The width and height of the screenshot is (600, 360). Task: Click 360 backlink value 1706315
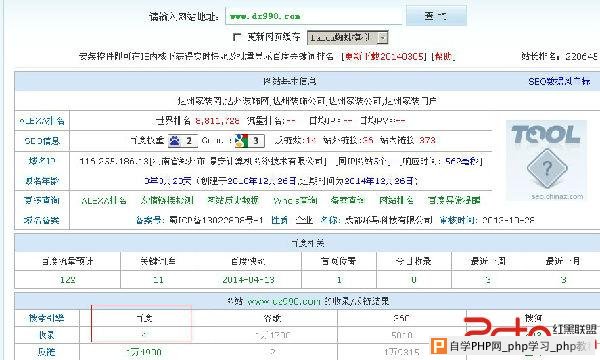[402, 352]
